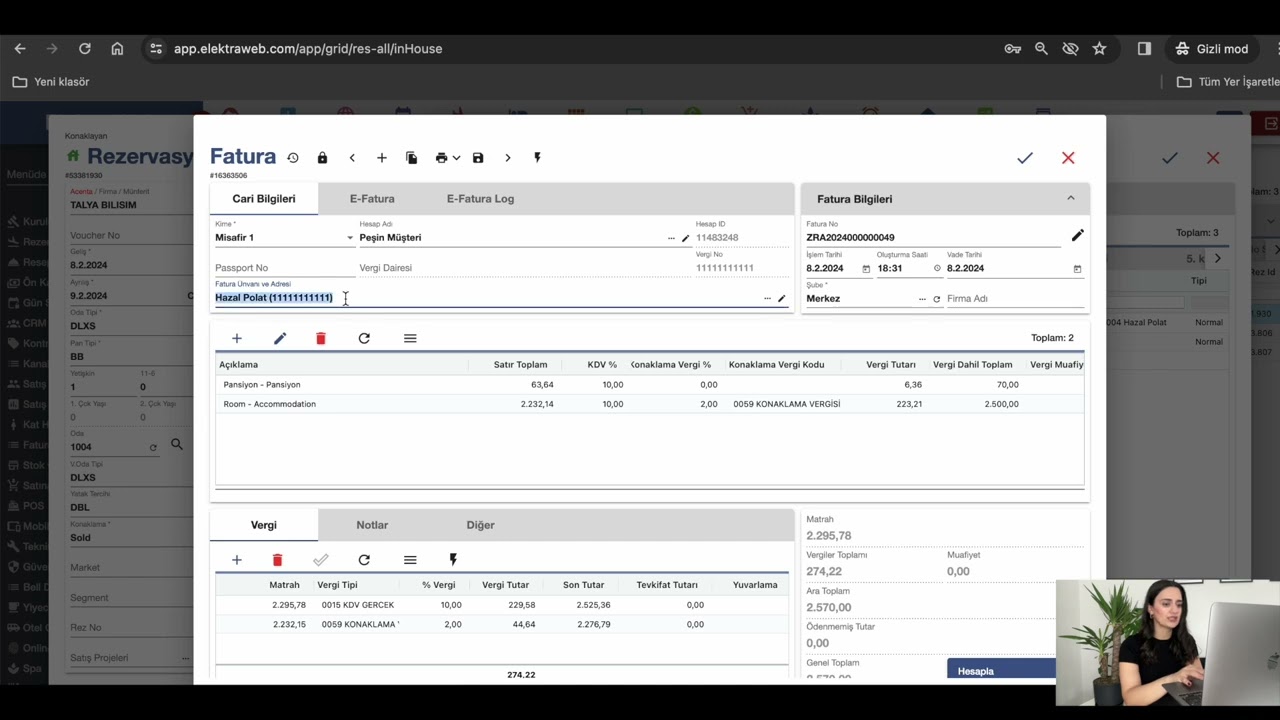Confirm the Fatura dialog with checkmark
The height and width of the screenshot is (720, 1280).
tap(1025, 158)
